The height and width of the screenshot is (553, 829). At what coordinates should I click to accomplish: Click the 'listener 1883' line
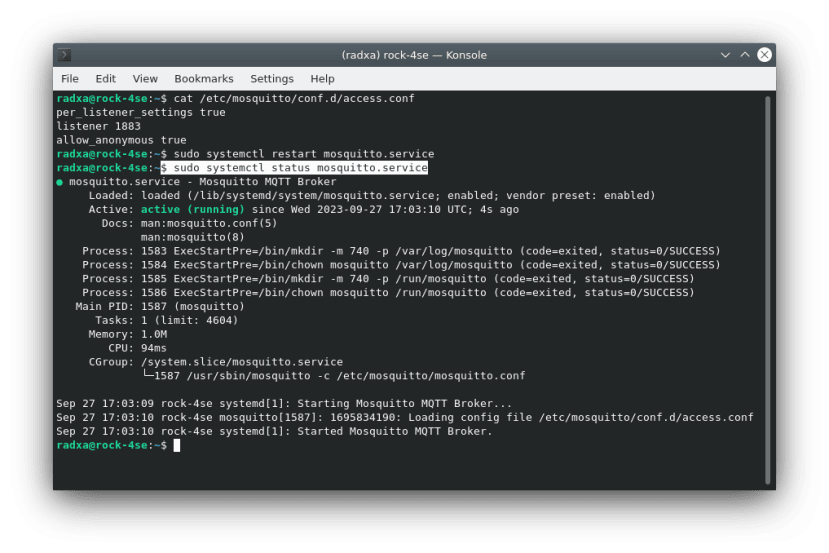[x=98, y=126]
